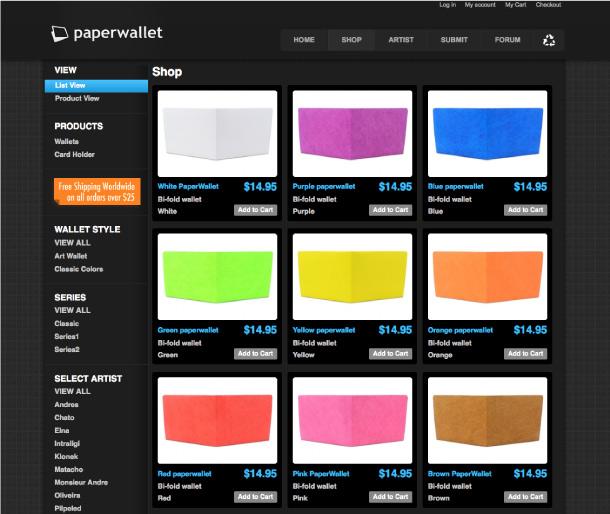
Task: Open White PaperWallet title link
Action: [x=188, y=186]
